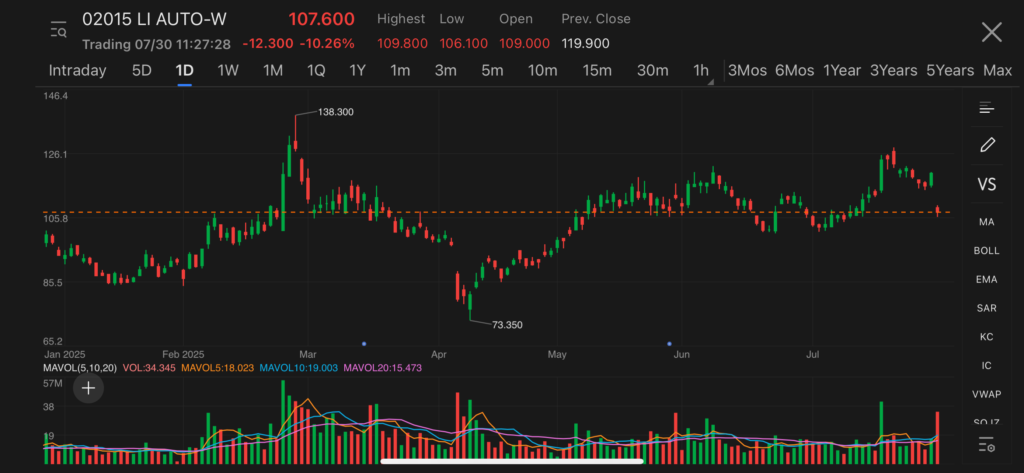Set range to 6Mos

click(795, 71)
